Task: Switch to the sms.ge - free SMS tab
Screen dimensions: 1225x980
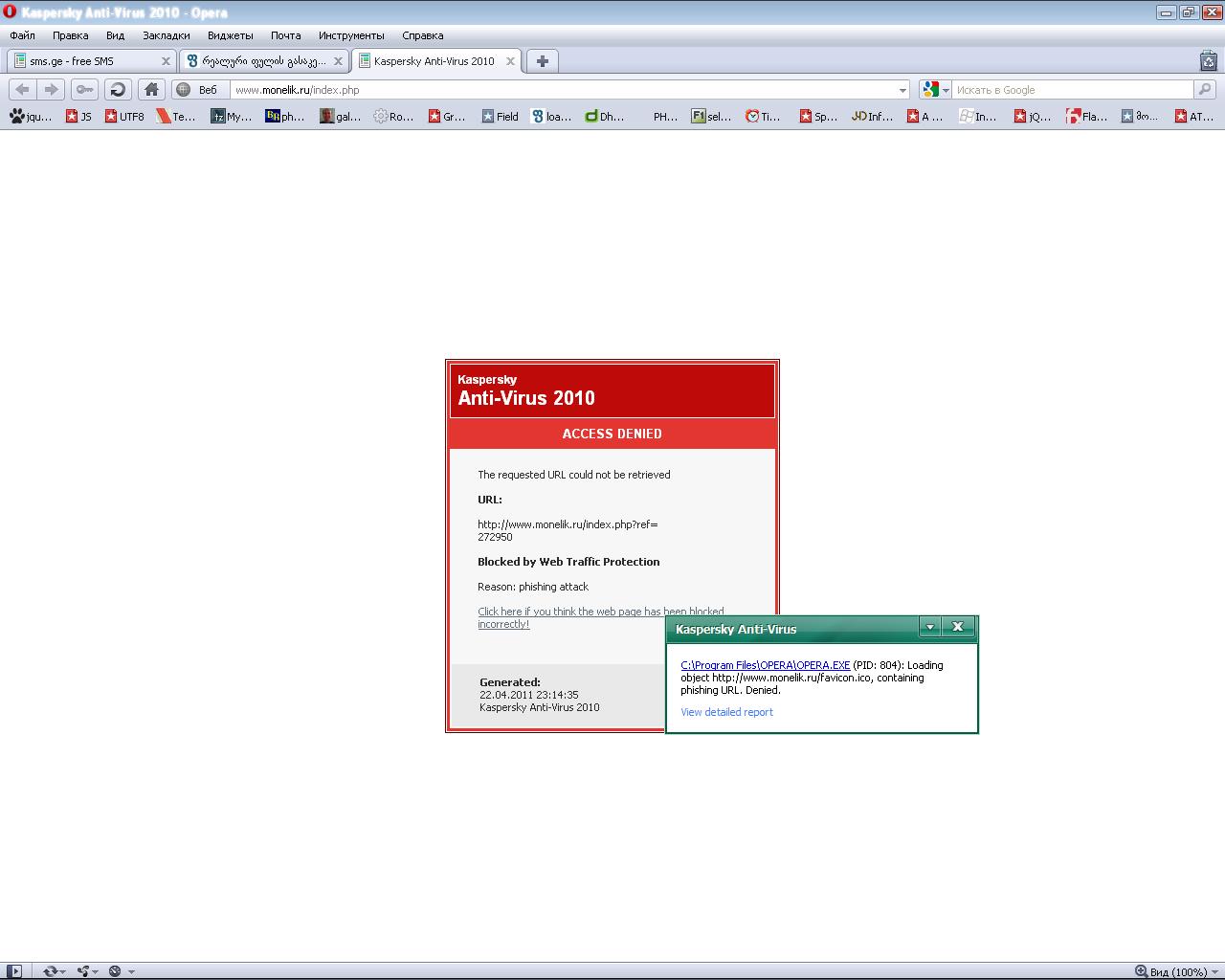Action: click(x=92, y=61)
